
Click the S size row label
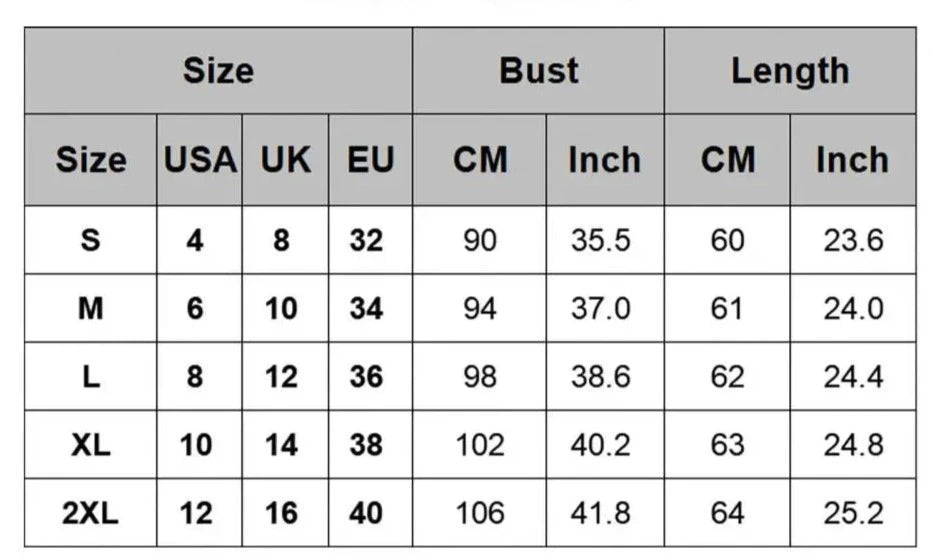pos(90,241)
